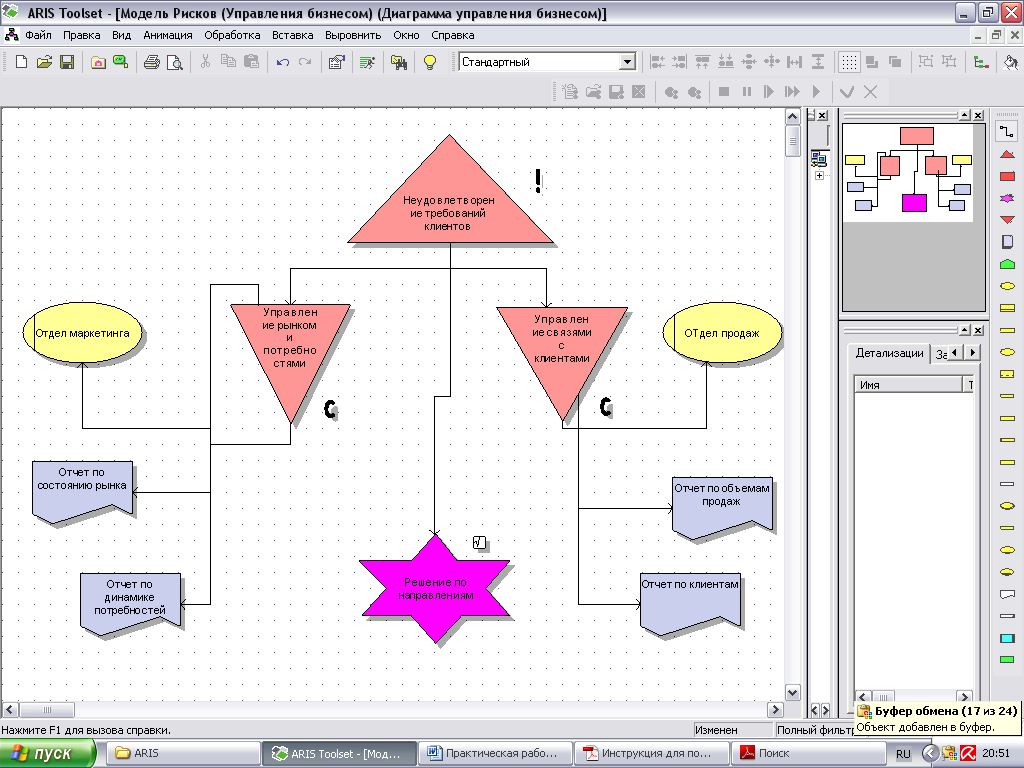Screen dimensions: 1024x768
Task: Select the Решение по направлениям star shape
Action: (436, 588)
